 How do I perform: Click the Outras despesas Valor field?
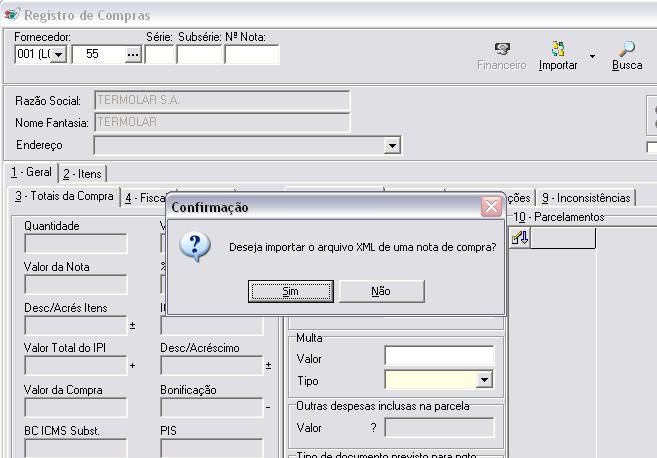click(439, 428)
